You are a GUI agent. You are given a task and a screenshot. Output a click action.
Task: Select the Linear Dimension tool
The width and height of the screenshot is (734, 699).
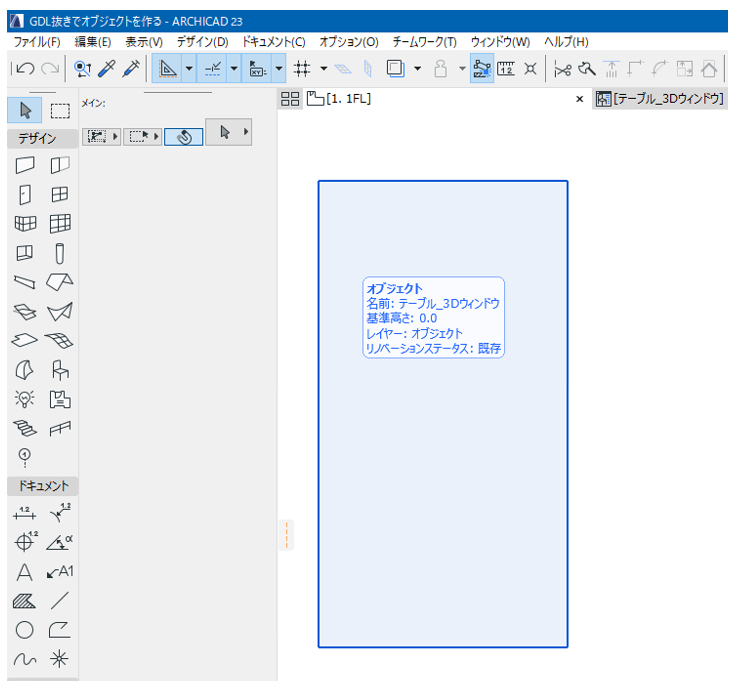25,514
